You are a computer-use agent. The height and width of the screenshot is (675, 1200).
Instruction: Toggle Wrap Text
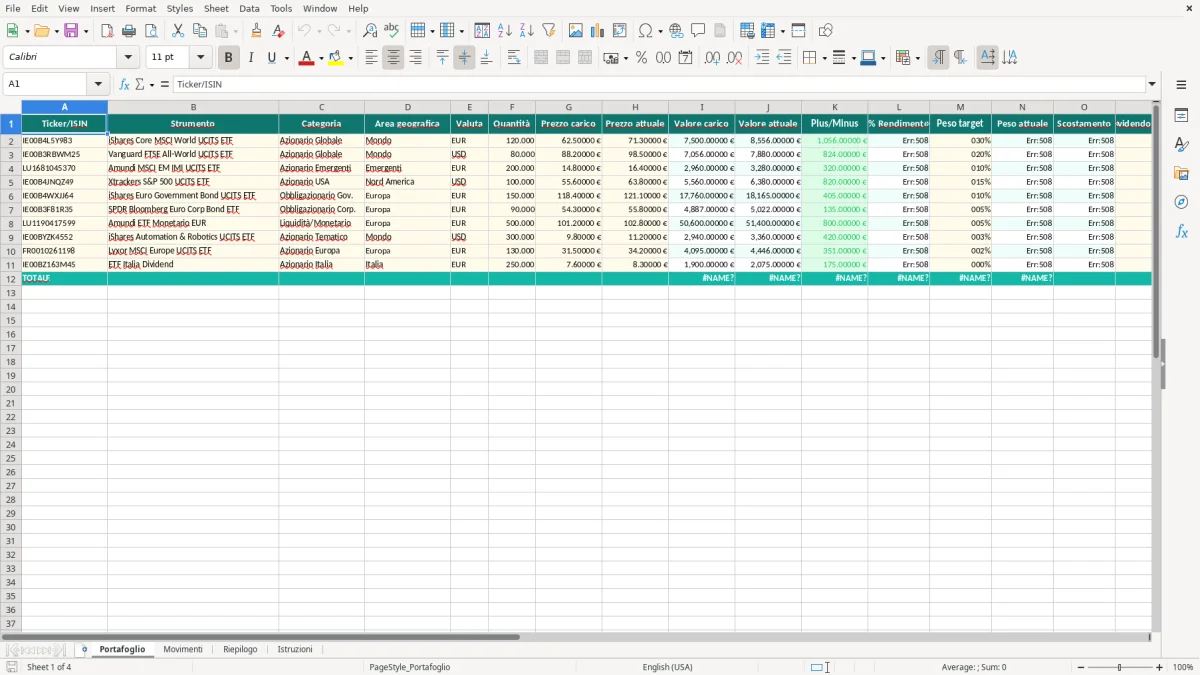pos(514,58)
